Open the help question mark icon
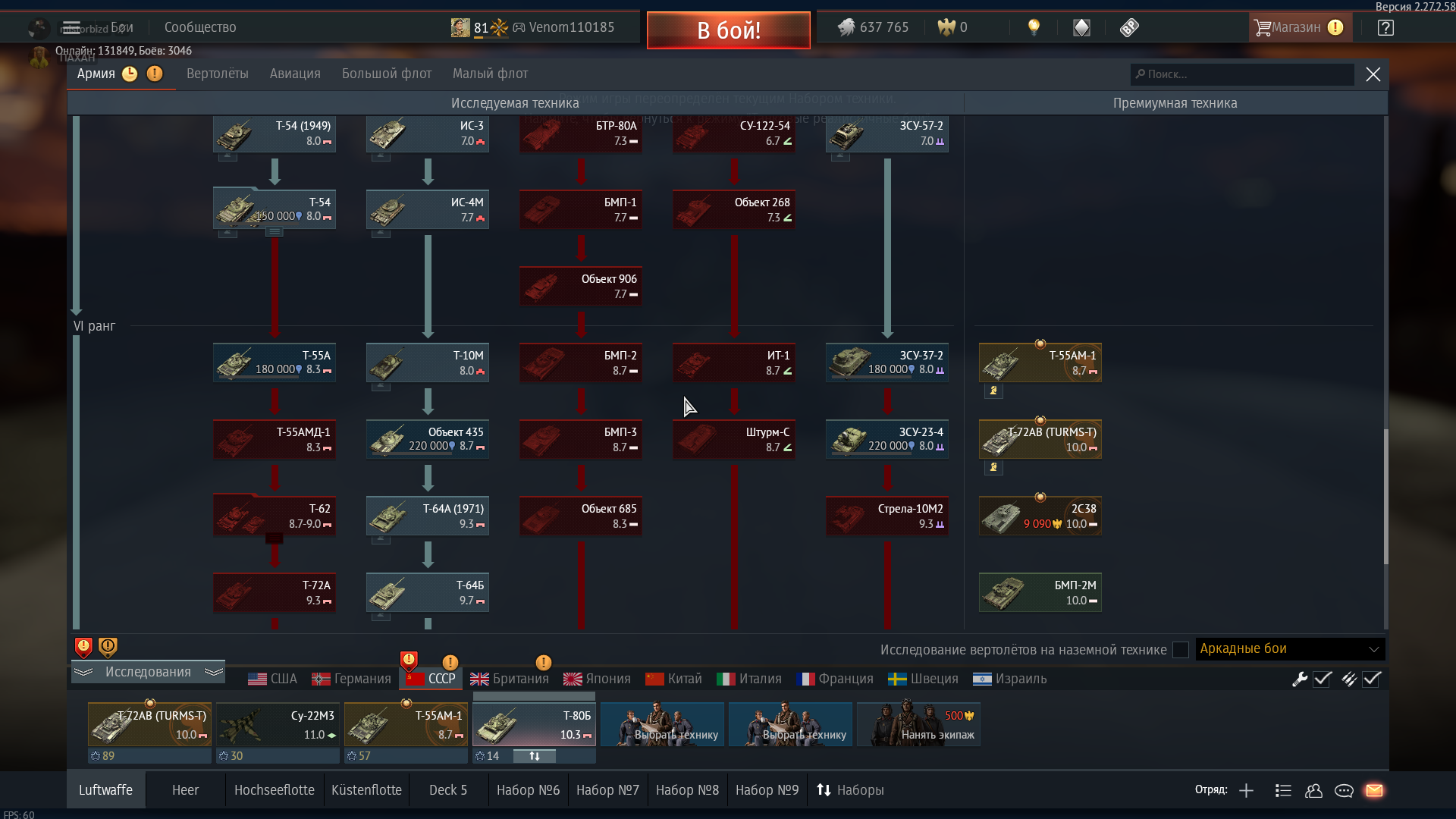 [1385, 28]
